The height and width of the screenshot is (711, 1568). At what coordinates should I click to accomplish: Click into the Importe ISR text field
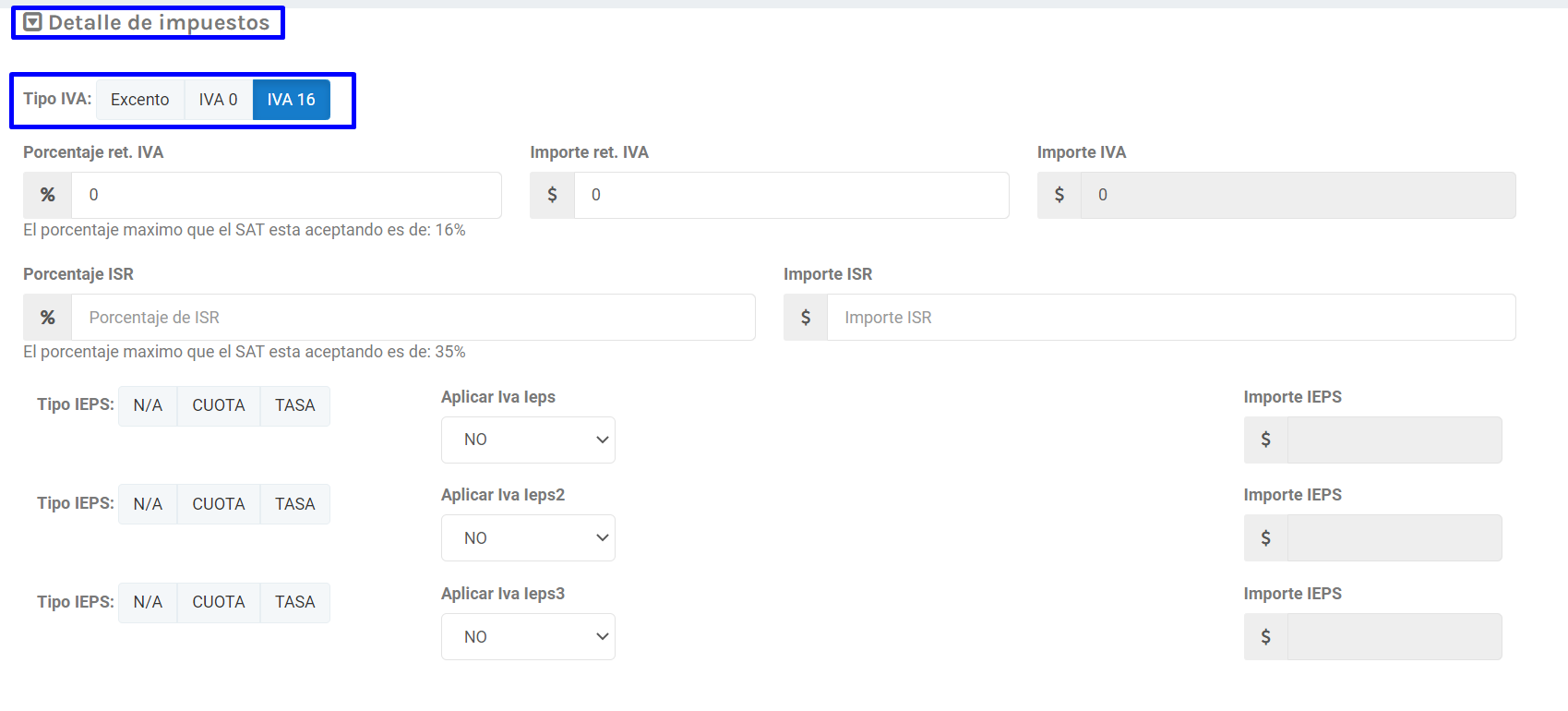[x=1170, y=318]
